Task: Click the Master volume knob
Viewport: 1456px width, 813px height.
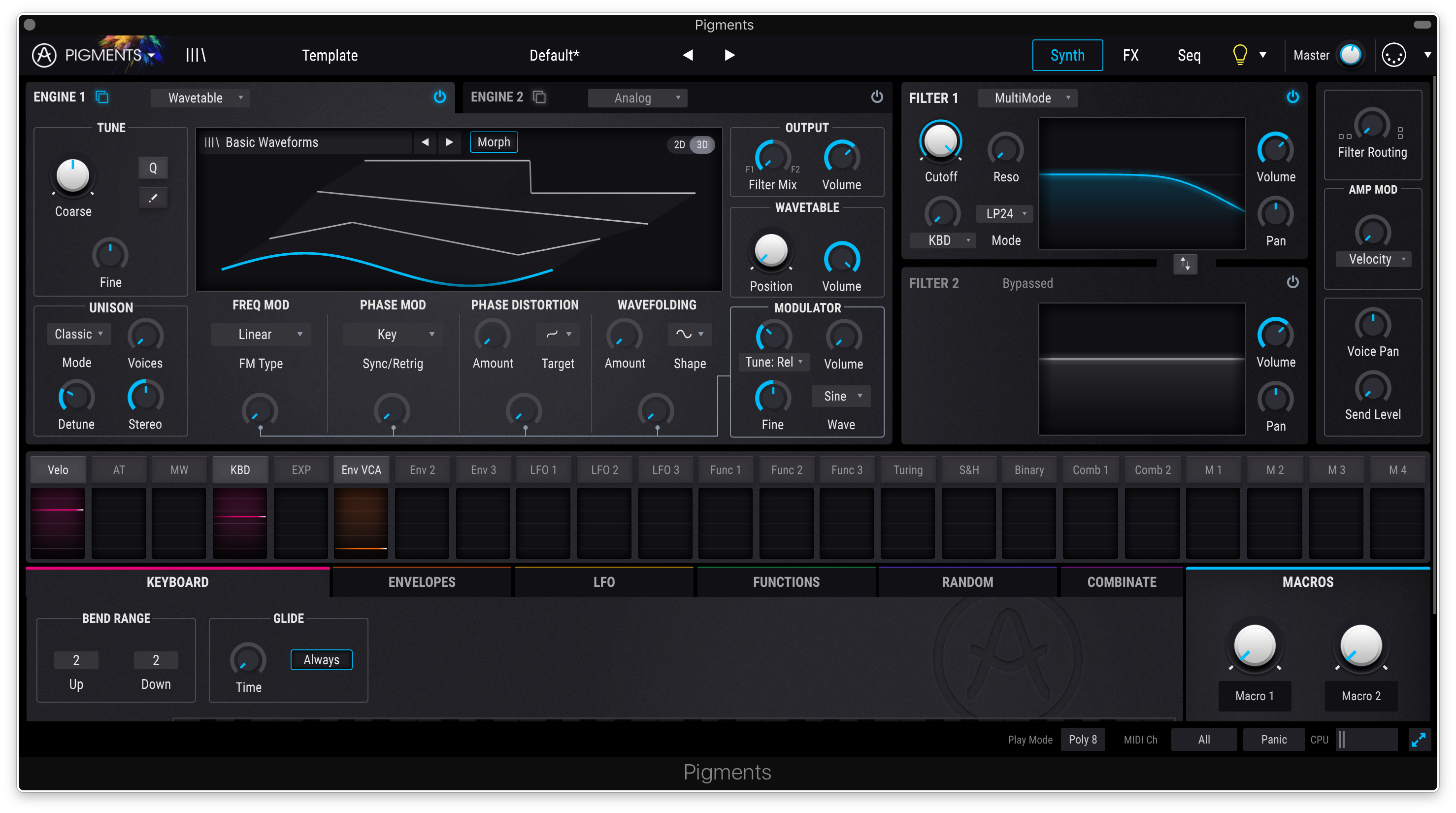Action: (1350, 55)
